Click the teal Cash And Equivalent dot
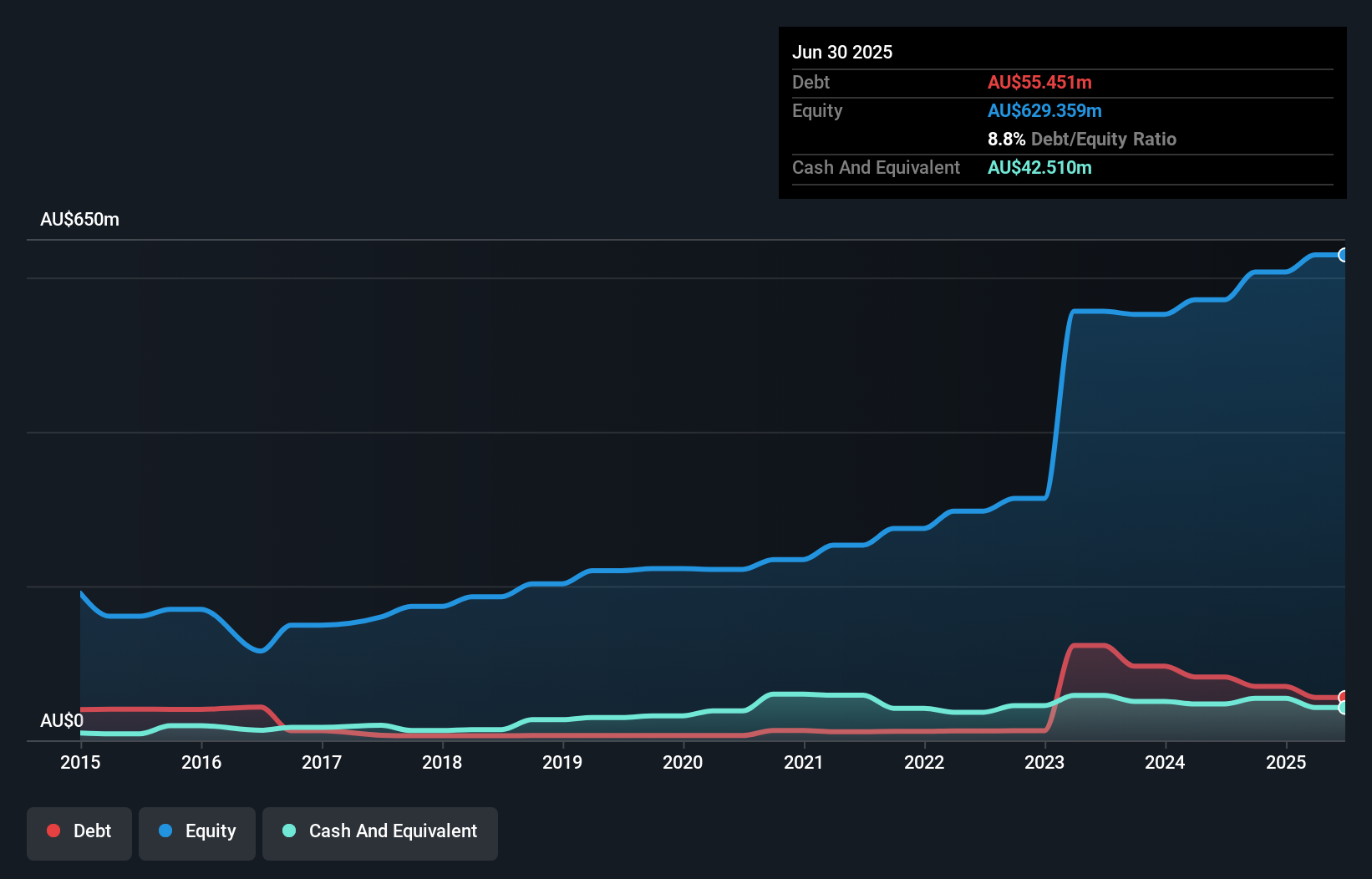This screenshot has width=1372, height=879. pos(288,831)
